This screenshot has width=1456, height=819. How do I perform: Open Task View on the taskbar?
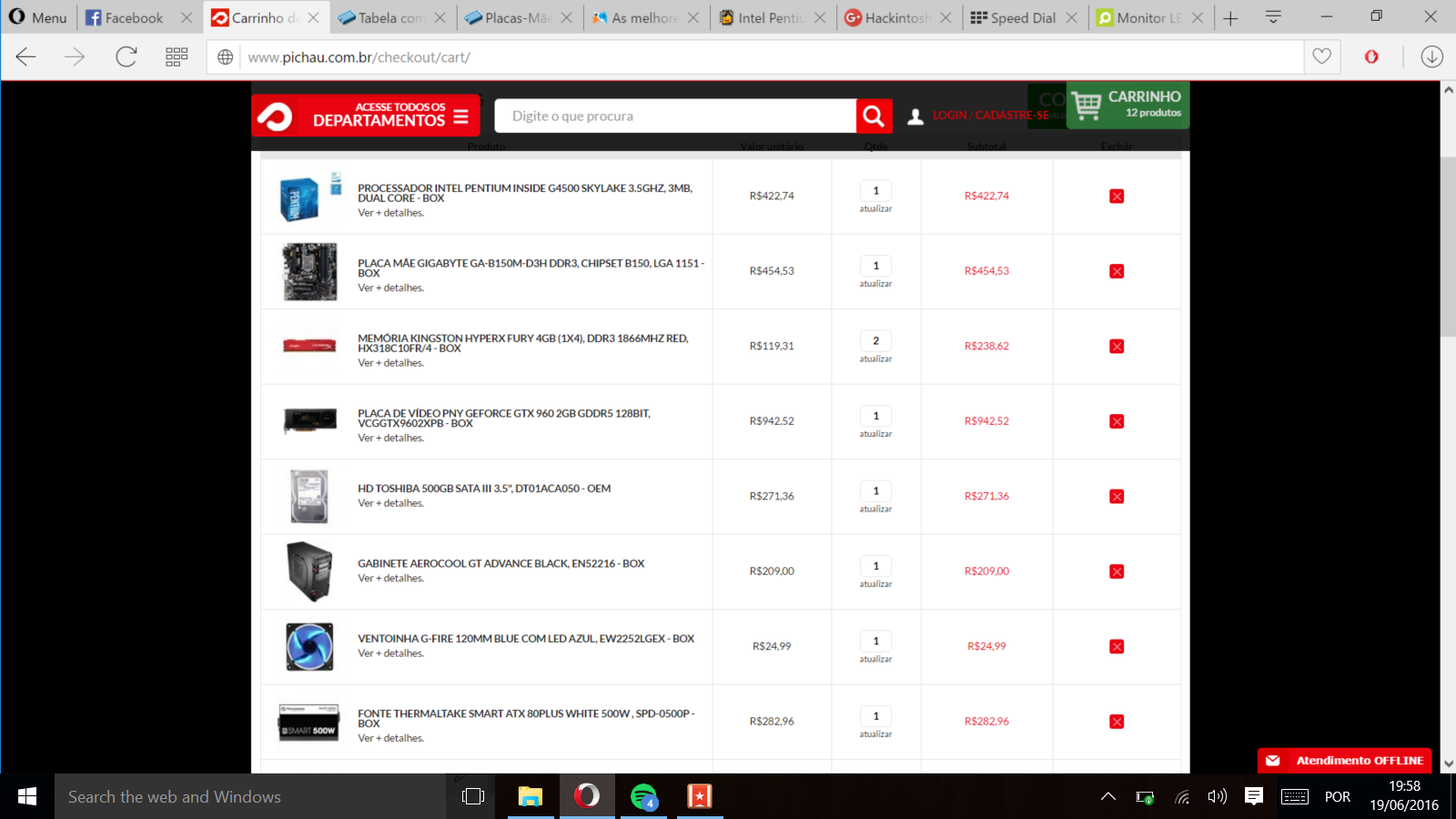(x=473, y=796)
